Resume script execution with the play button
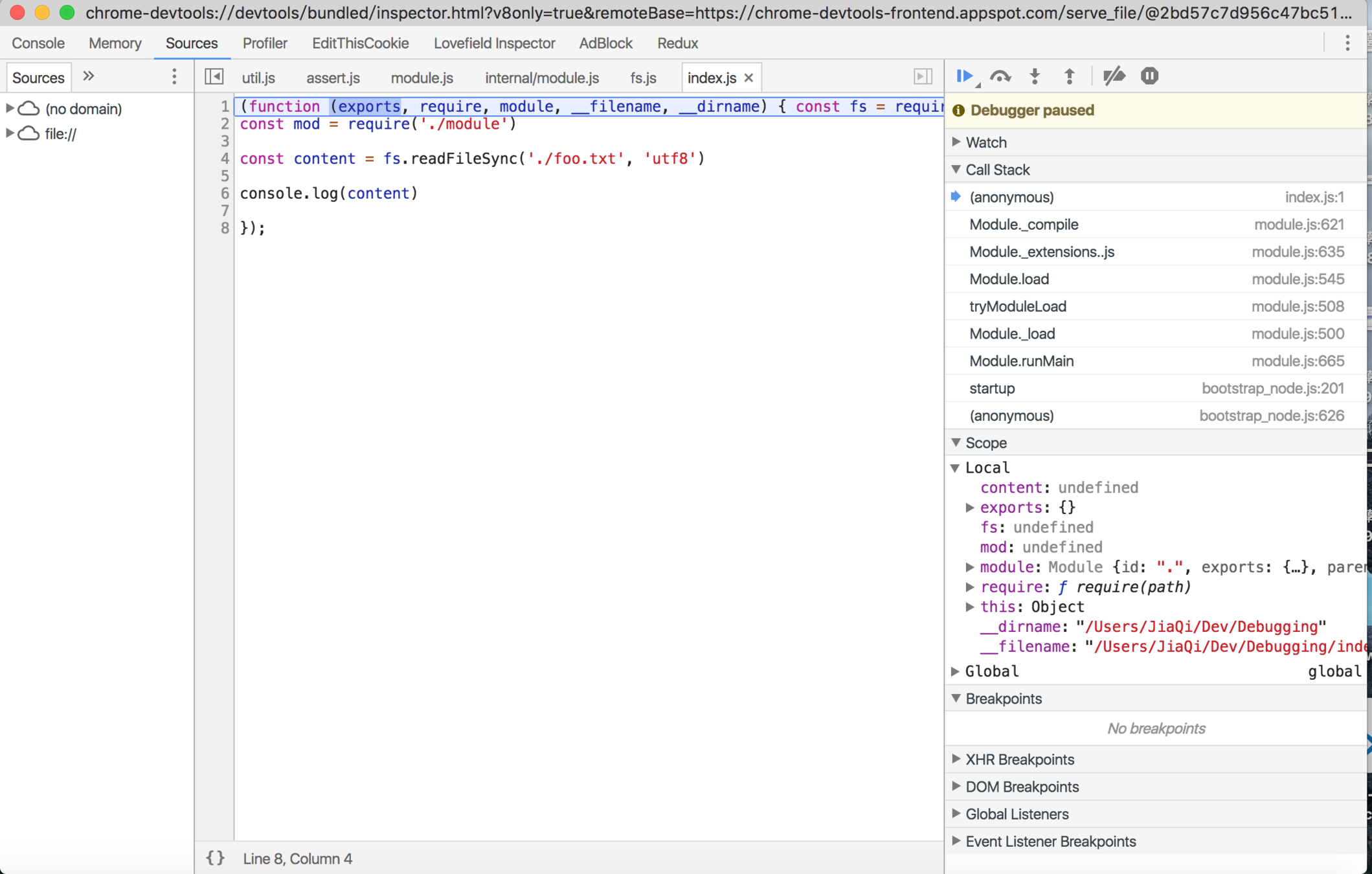 pos(964,76)
